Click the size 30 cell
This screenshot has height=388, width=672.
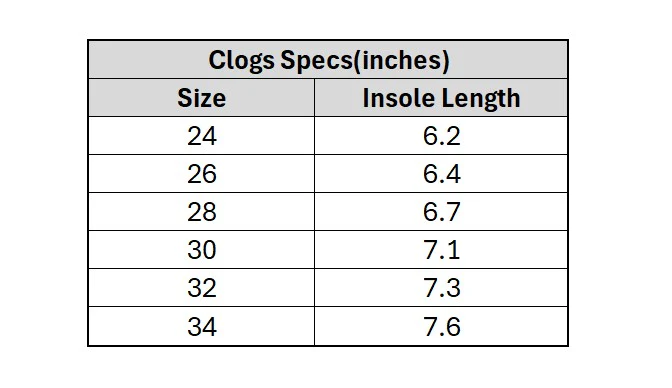coord(201,250)
